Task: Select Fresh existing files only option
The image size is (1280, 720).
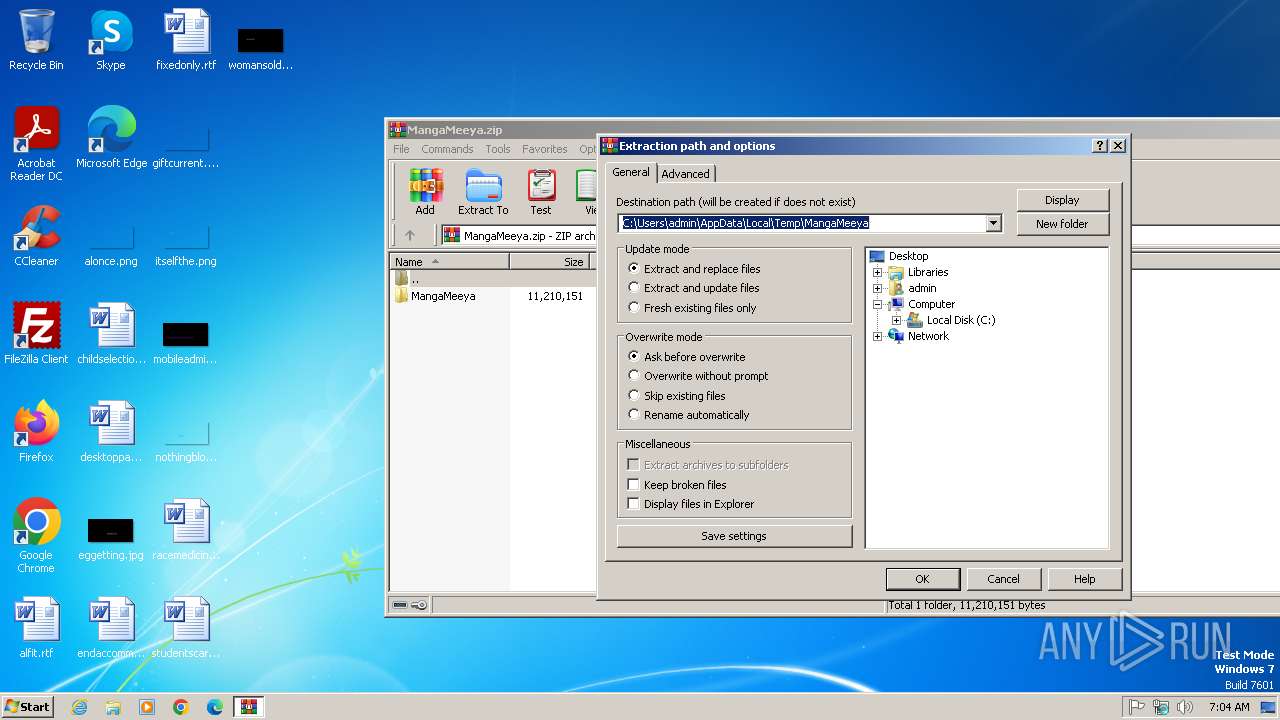Action: 692,308
